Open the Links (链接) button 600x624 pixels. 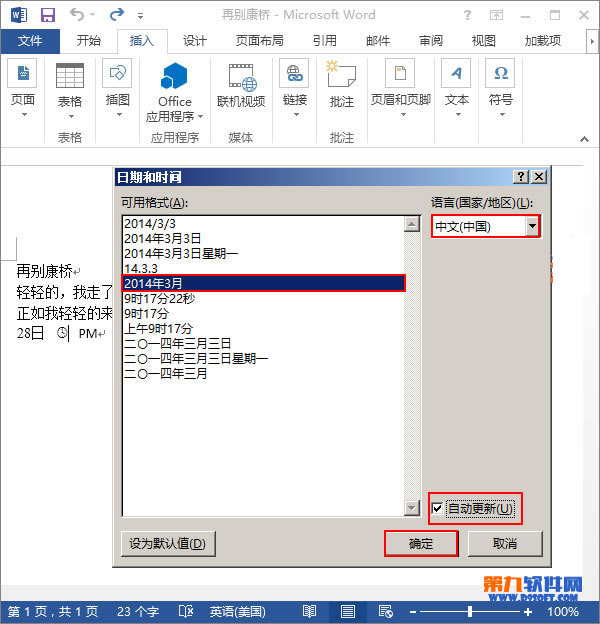click(x=295, y=88)
